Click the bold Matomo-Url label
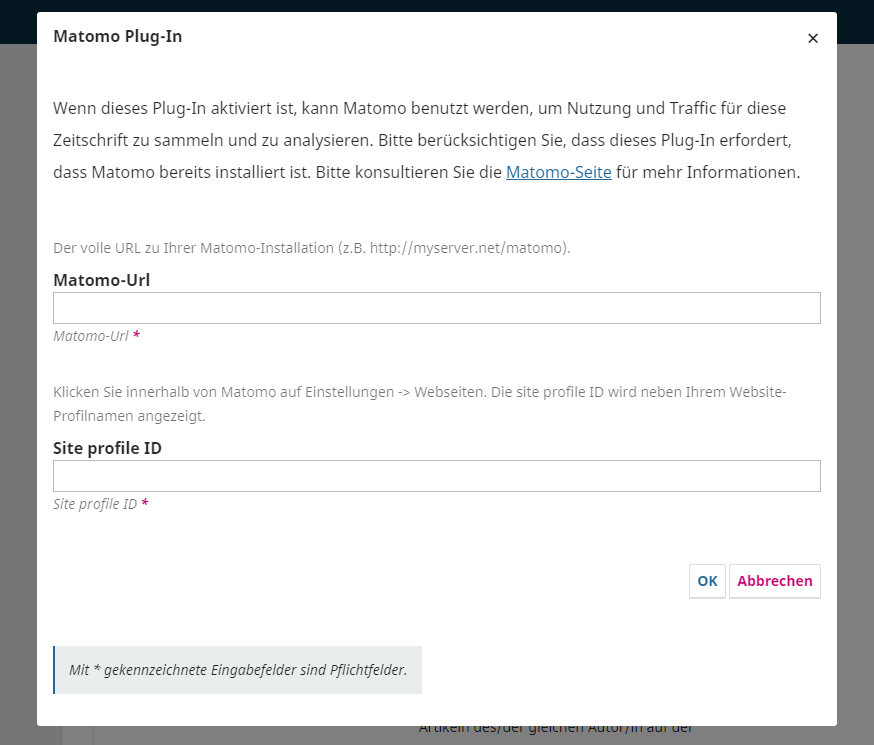The image size is (874, 745). pos(101,280)
